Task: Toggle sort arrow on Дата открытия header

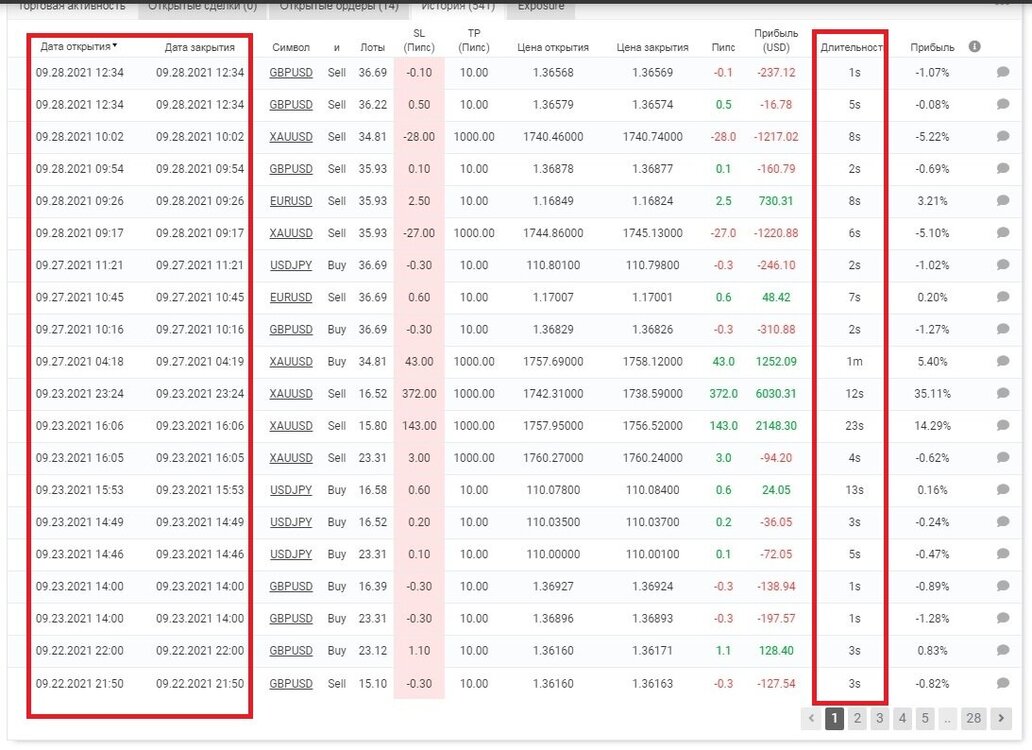Action: (115, 45)
